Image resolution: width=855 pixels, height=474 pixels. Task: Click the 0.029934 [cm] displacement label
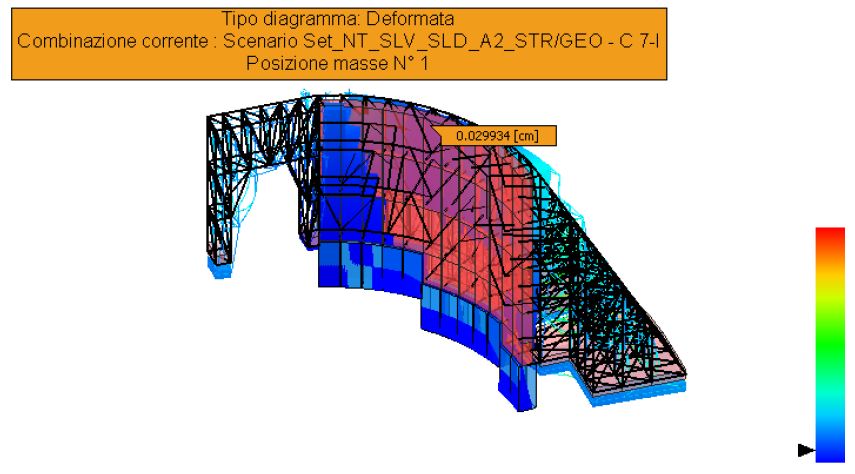click(x=498, y=136)
